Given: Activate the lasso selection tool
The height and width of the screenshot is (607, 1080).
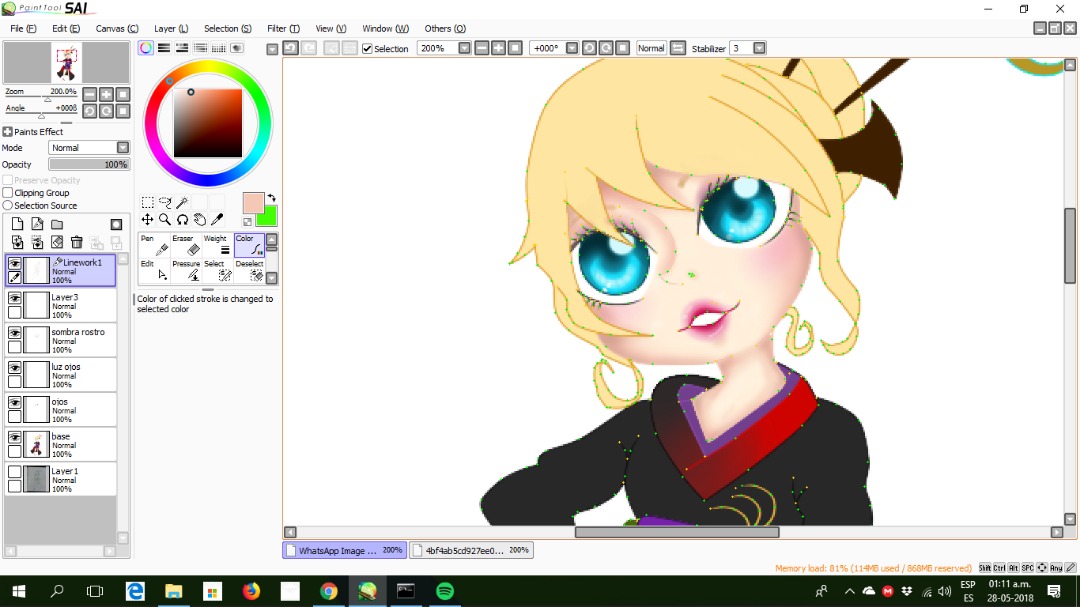Looking at the screenshot, I should pos(165,202).
